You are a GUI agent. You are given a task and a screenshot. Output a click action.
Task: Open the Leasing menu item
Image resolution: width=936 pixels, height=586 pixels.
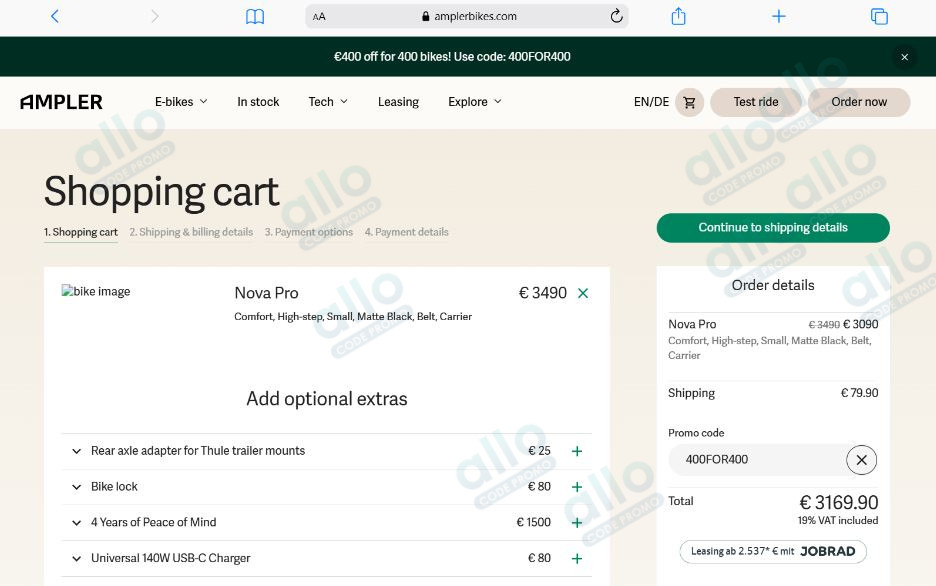[398, 102]
